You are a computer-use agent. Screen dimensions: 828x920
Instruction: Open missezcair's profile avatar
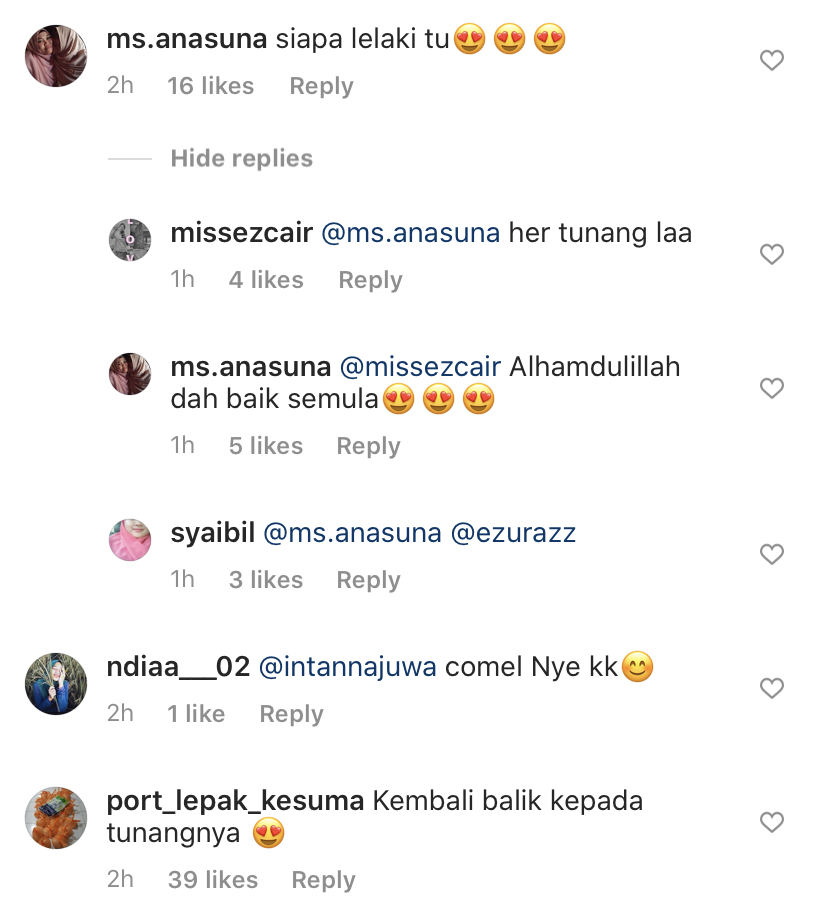click(130, 240)
